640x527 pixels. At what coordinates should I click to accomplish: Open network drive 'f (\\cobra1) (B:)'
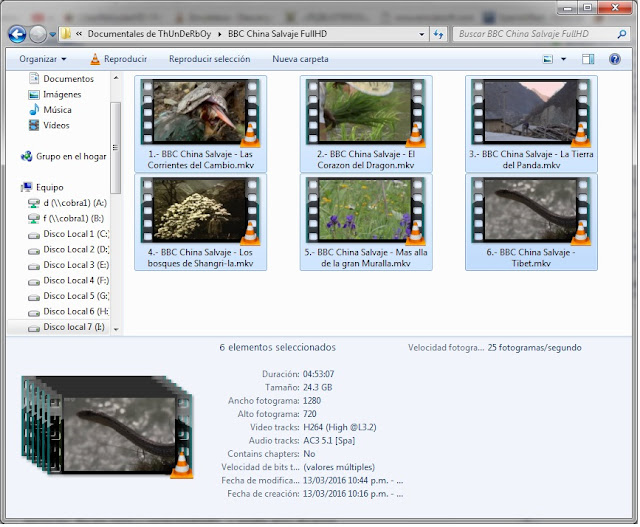73,218
